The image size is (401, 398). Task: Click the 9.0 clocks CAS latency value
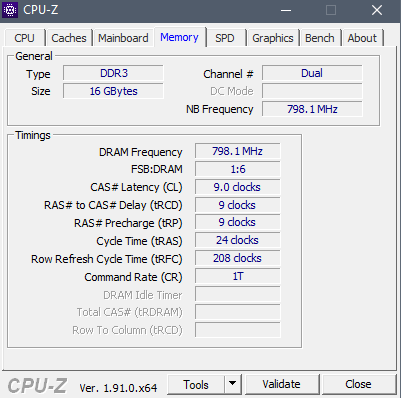[x=238, y=187]
